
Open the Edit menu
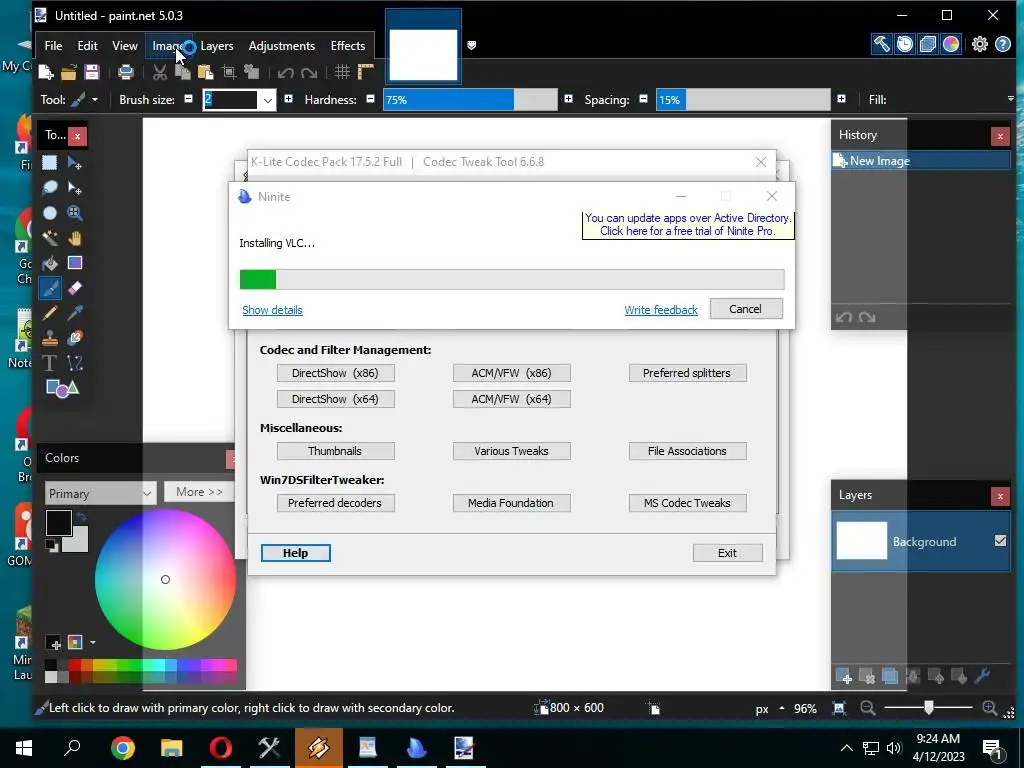point(88,46)
